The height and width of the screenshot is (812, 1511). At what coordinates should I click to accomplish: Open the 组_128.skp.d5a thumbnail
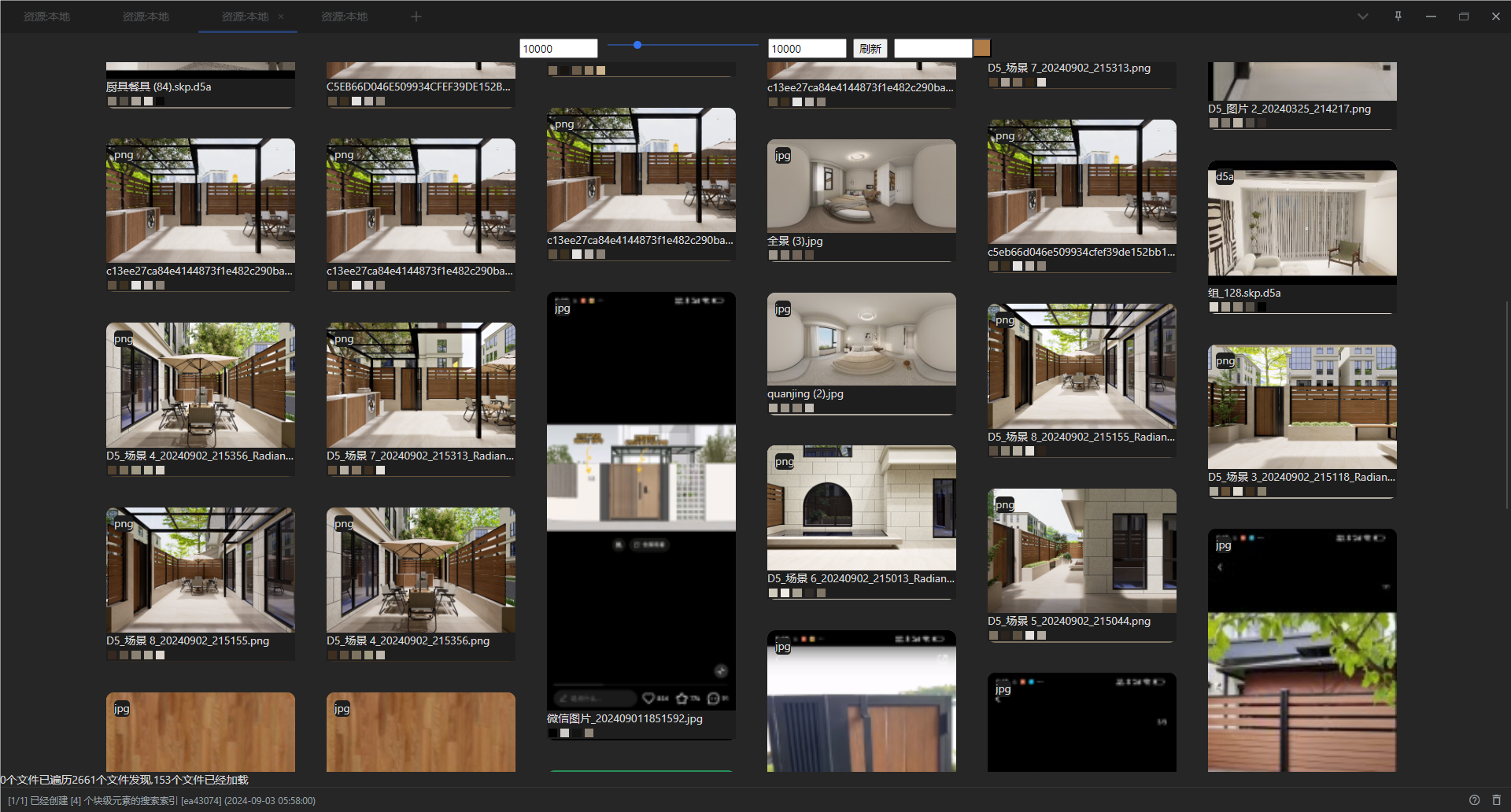click(x=1302, y=223)
